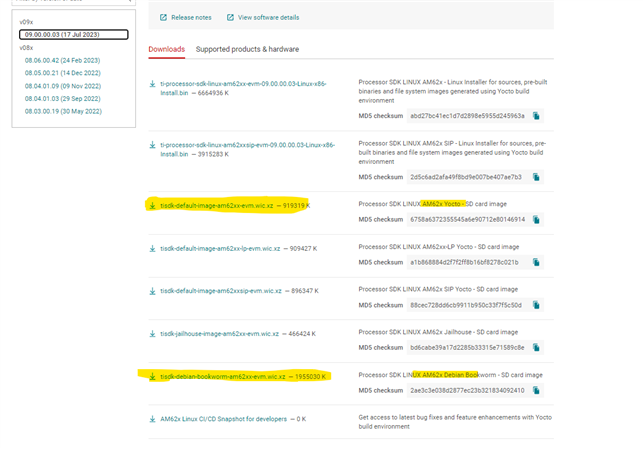Select version 08.06.00.42 (24 Feb 2023)
Screen dimensions: 643x449
click(x=62, y=60)
